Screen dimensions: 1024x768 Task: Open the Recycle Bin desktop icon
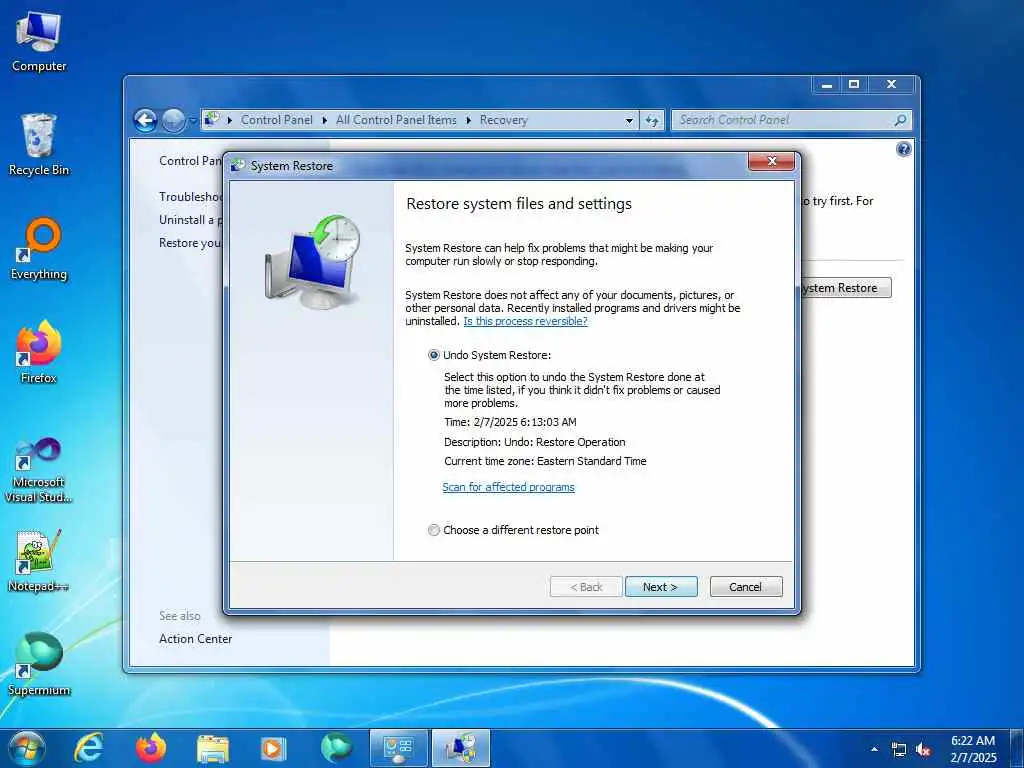39,145
